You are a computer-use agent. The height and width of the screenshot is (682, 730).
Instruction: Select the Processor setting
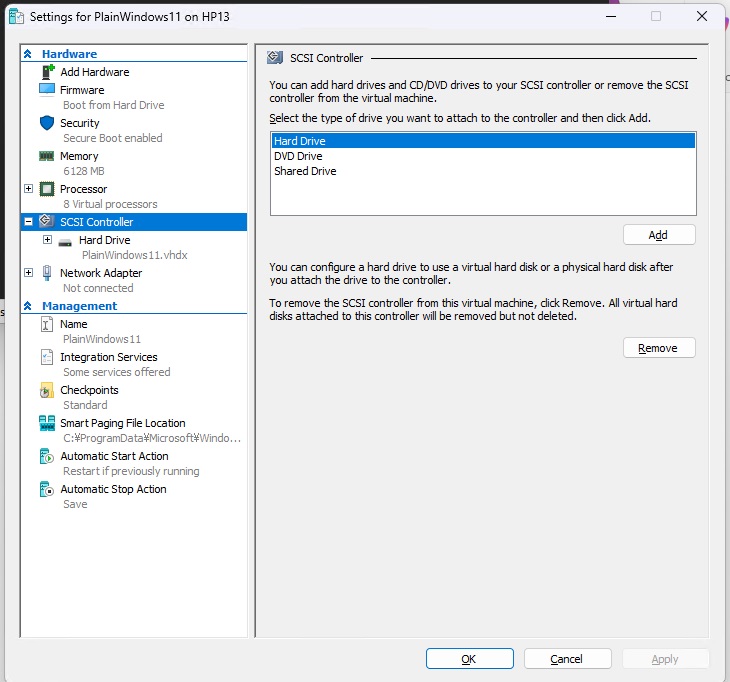coord(83,189)
